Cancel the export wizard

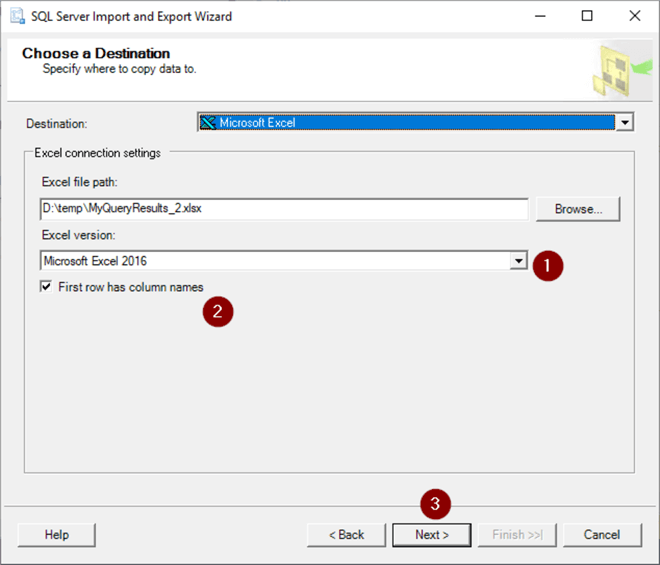point(602,535)
